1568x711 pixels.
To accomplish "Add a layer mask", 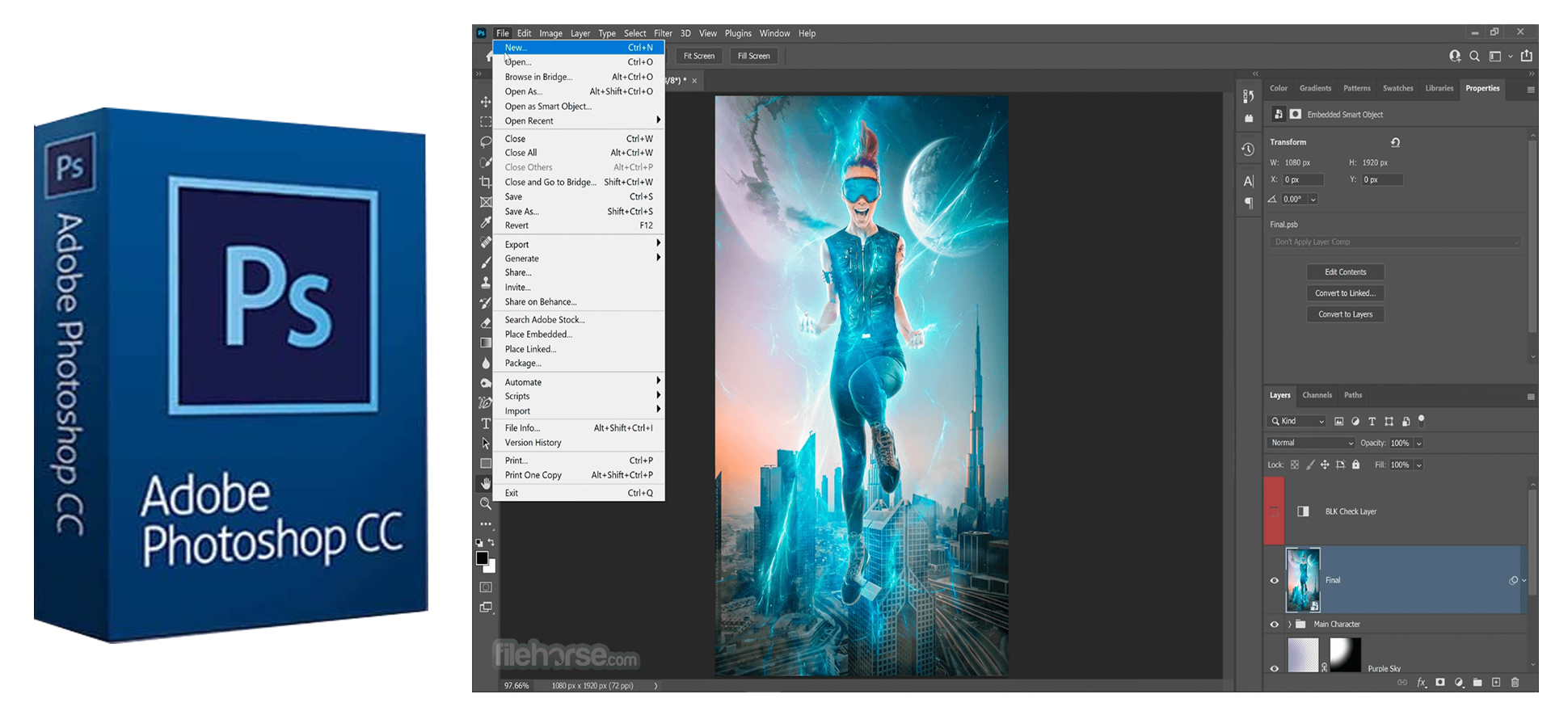I will point(1440,683).
